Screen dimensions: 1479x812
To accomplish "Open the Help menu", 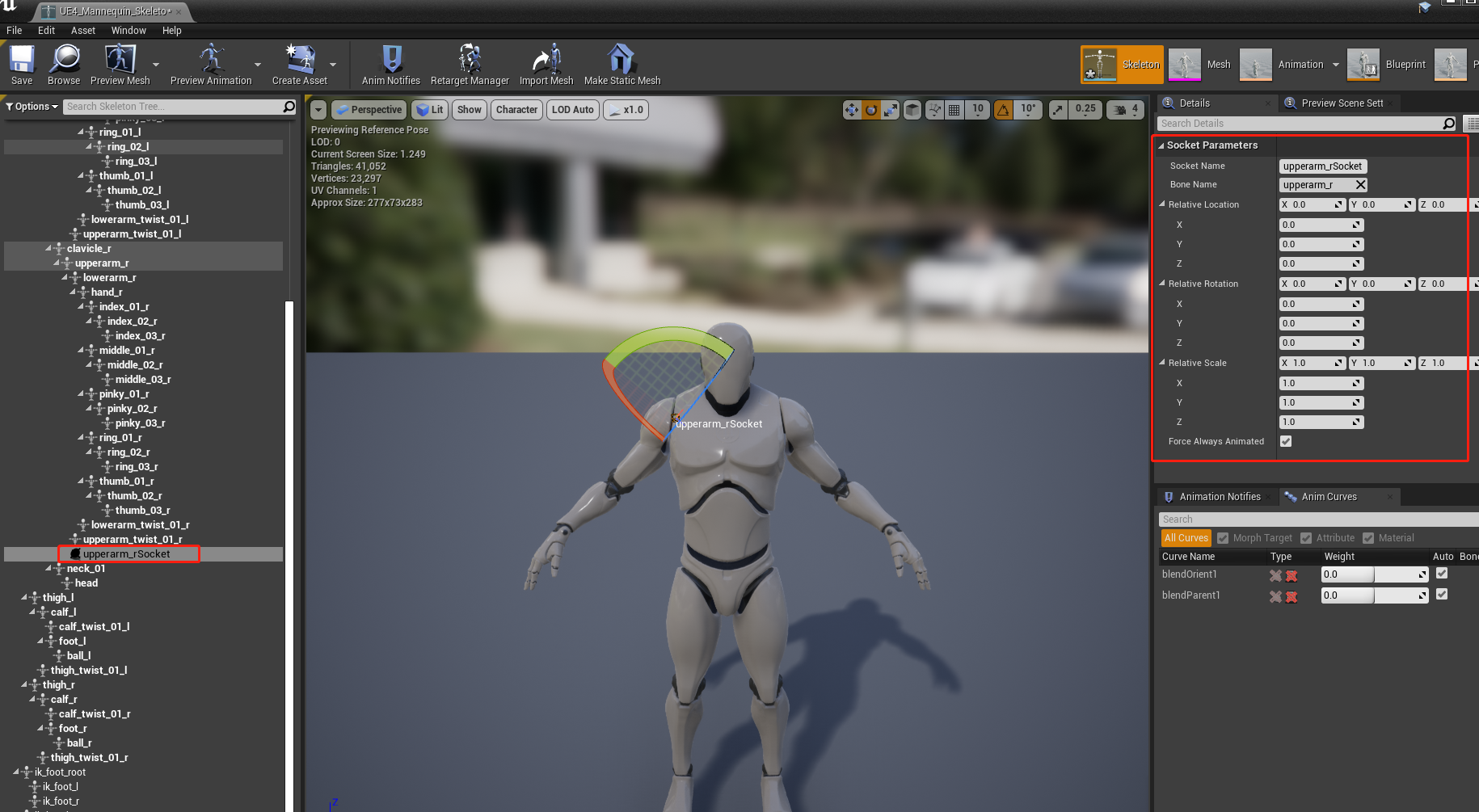I will tap(172, 31).
